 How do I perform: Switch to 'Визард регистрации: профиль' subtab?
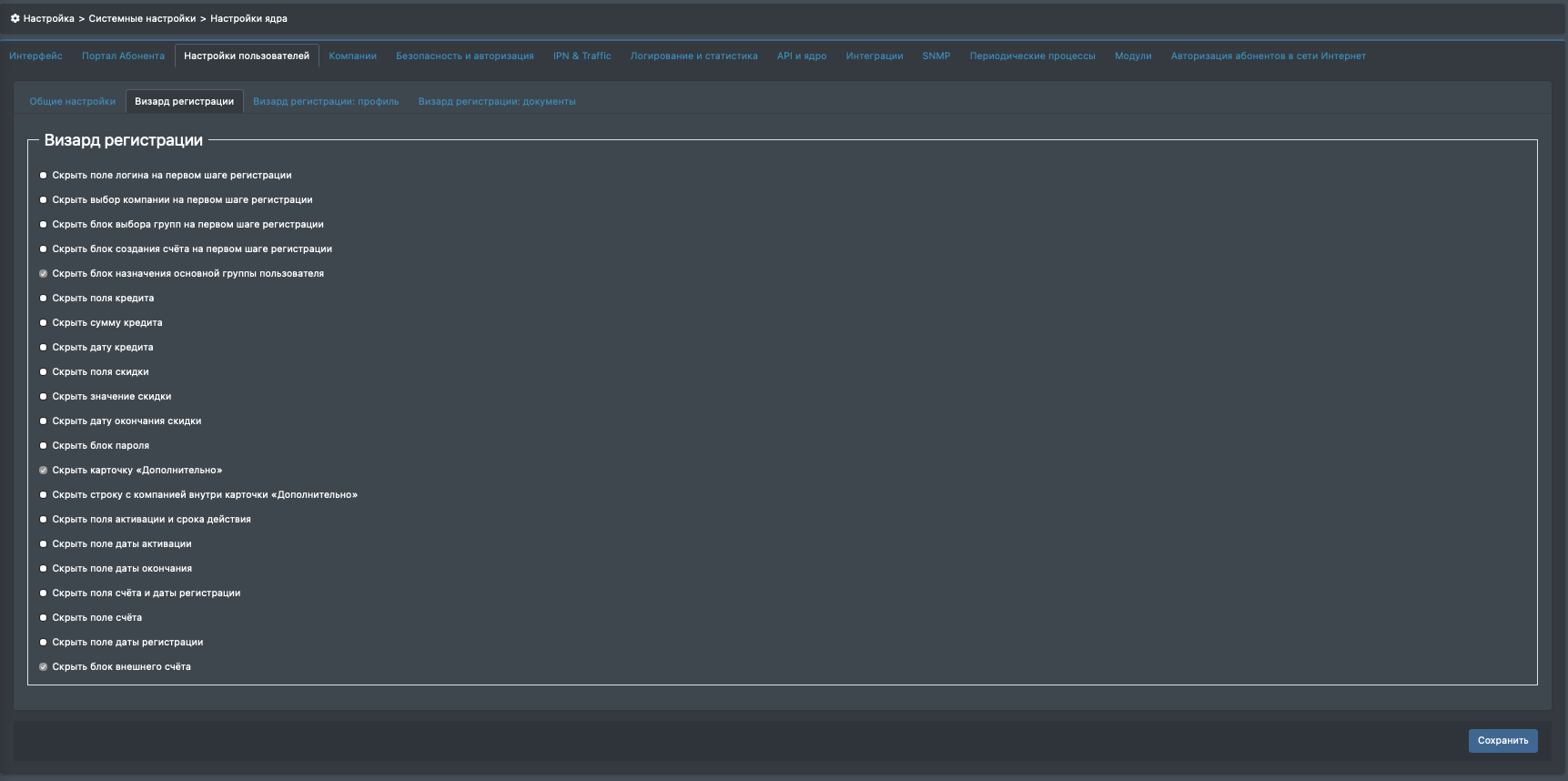(x=326, y=102)
